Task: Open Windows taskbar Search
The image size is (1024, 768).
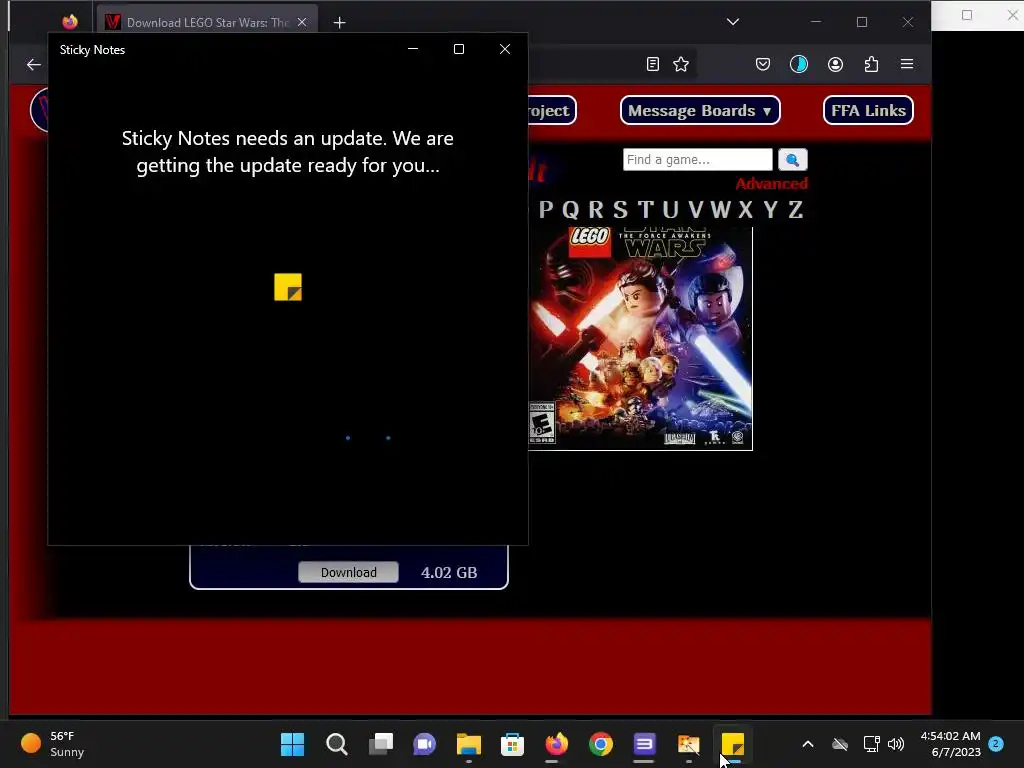Action: point(337,744)
